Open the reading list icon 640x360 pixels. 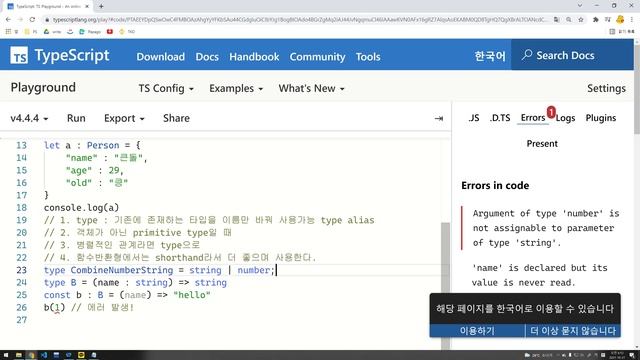pos(612,31)
